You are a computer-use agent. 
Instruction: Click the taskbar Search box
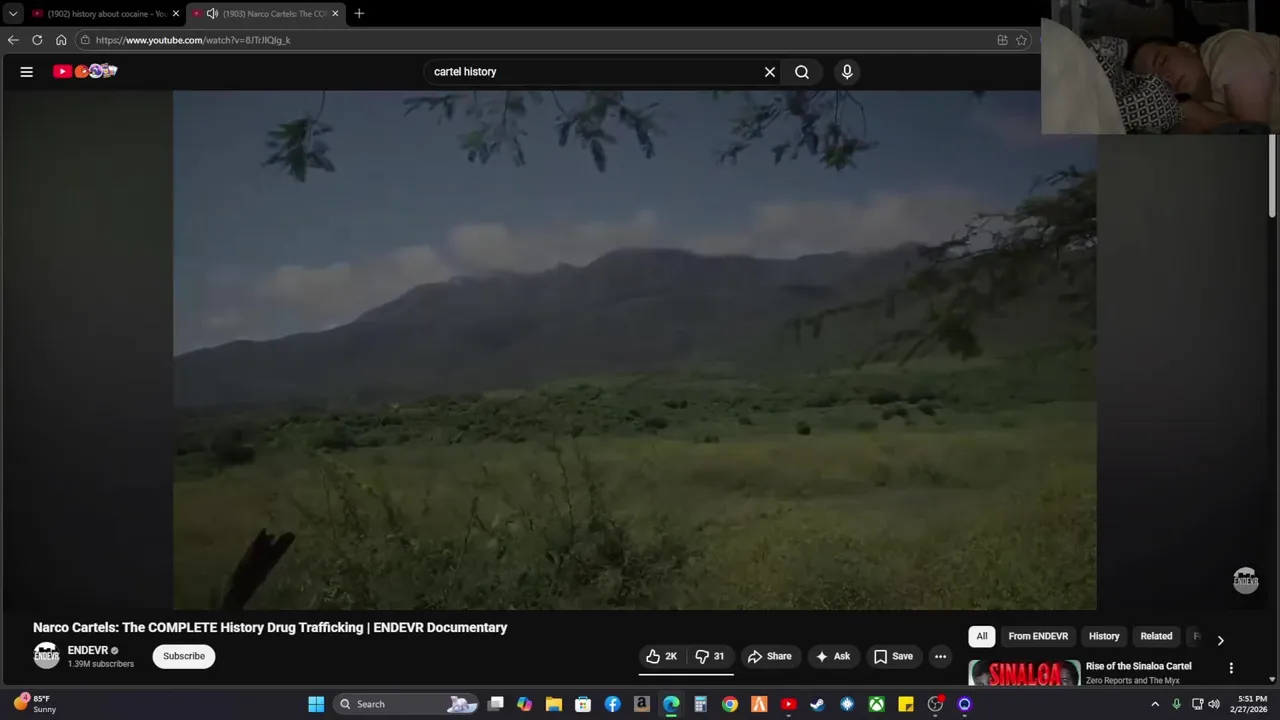point(405,704)
